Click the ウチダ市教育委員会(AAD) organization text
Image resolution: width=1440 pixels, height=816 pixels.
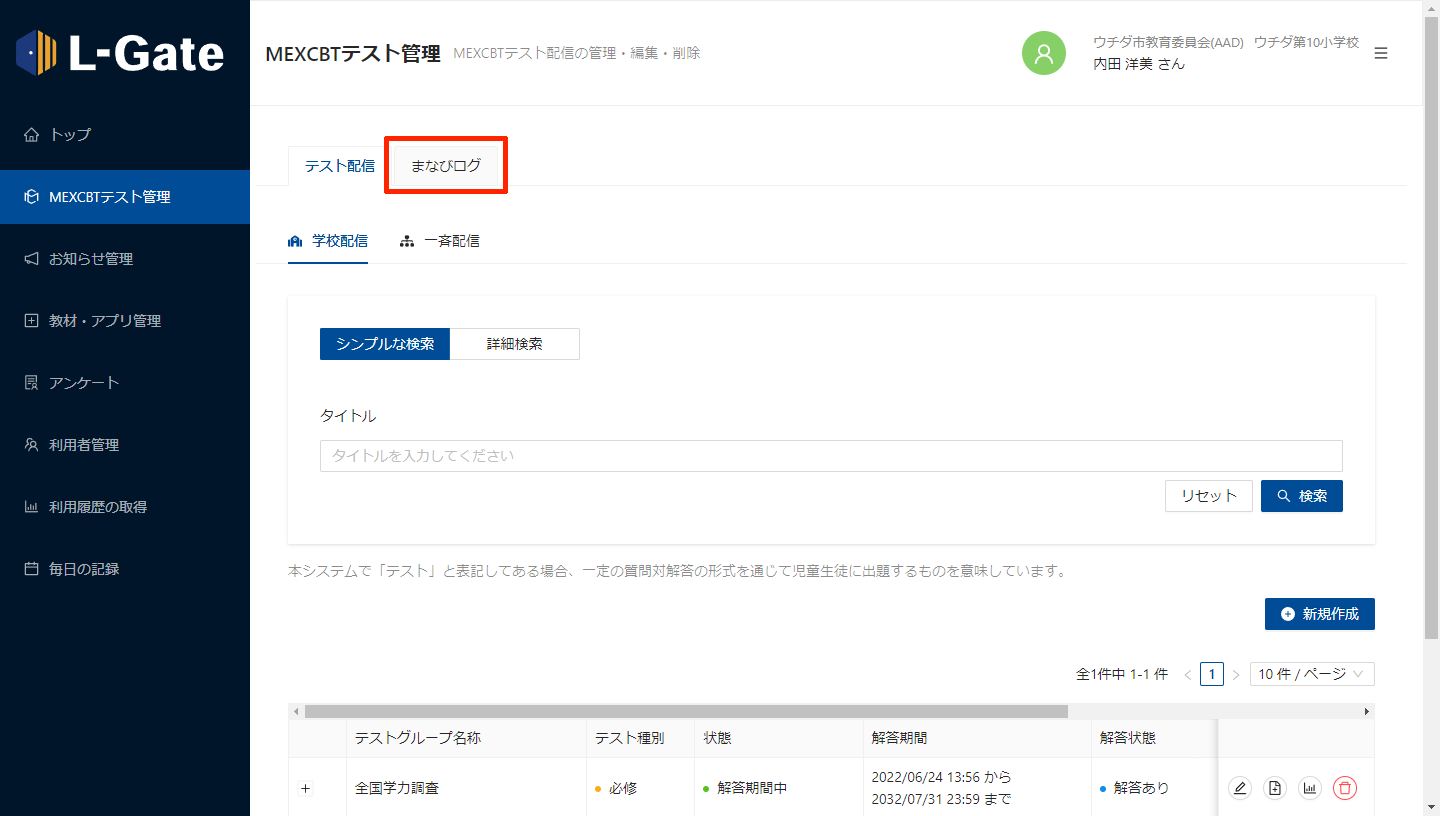click(1168, 42)
